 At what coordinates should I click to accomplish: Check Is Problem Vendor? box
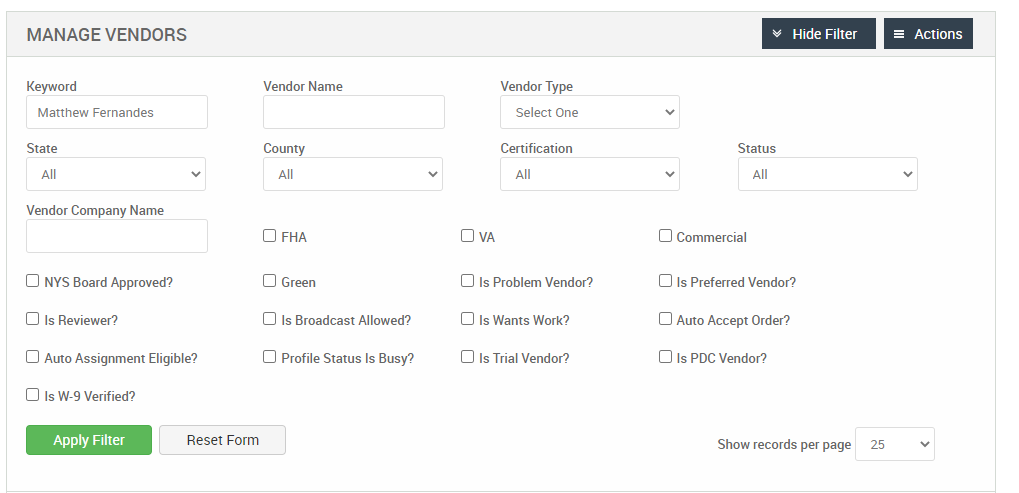(467, 281)
